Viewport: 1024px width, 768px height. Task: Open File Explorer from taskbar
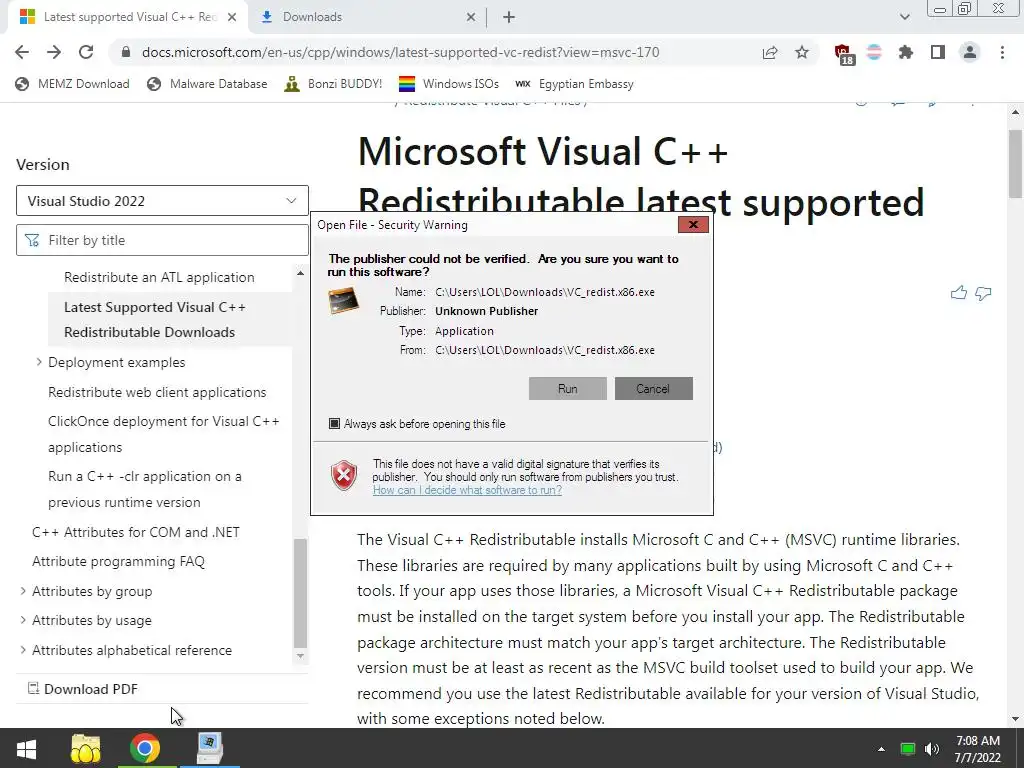[86, 748]
